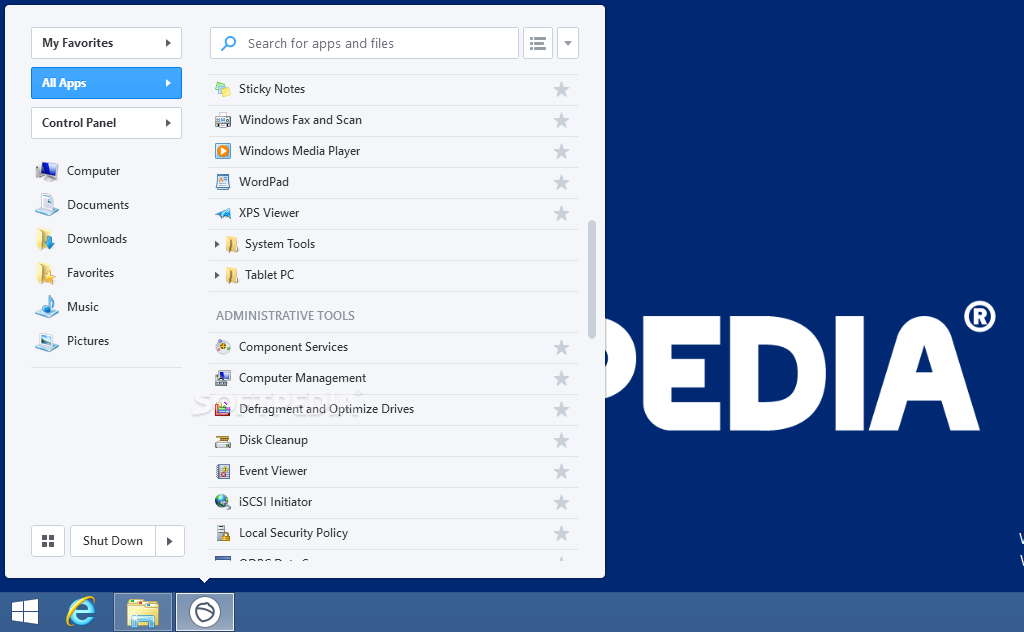Click the Search for apps and files box
Image resolution: width=1024 pixels, height=632 pixels.
point(364,44)
